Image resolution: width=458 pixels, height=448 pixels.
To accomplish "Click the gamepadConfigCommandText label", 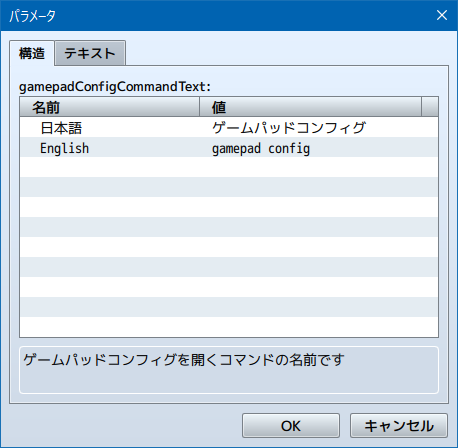I will coord(115,87).
